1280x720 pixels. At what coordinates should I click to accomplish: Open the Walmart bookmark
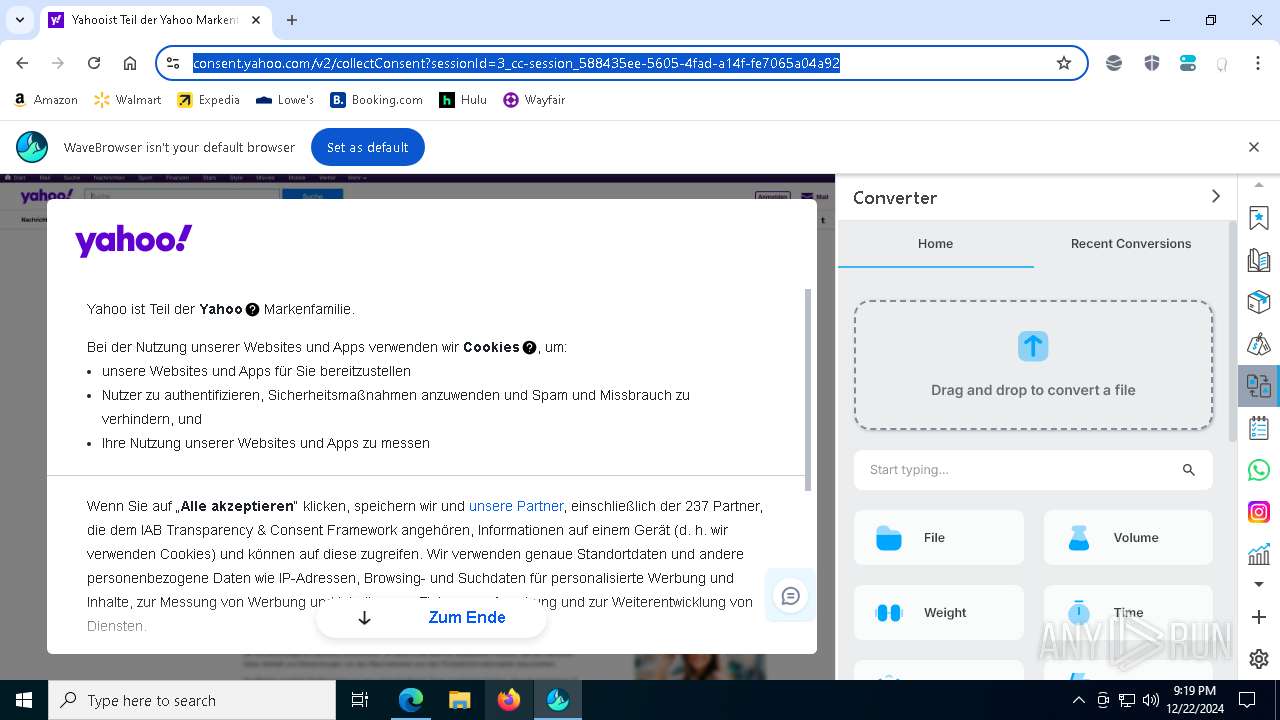point(127,100)
